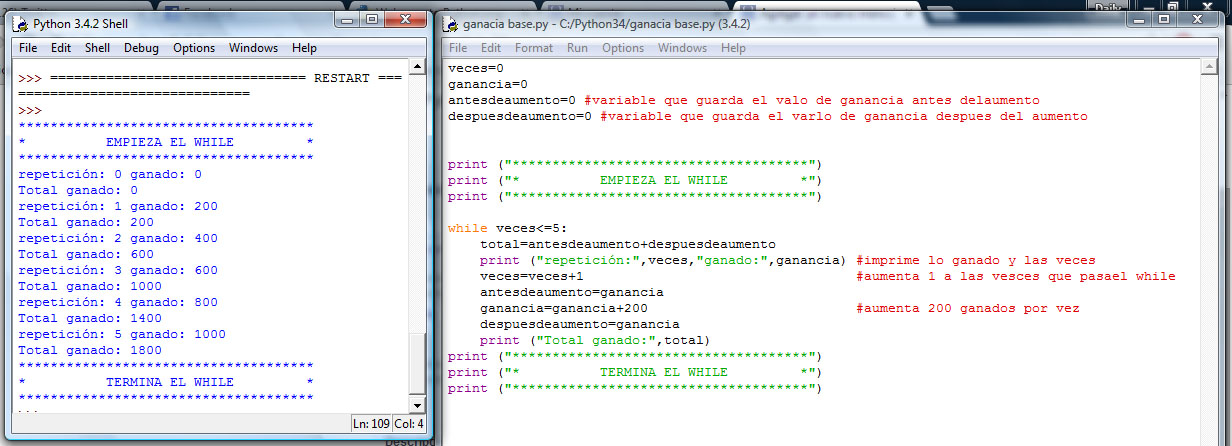Close the Python 3.4.2 Shell window

click(406, 20)
